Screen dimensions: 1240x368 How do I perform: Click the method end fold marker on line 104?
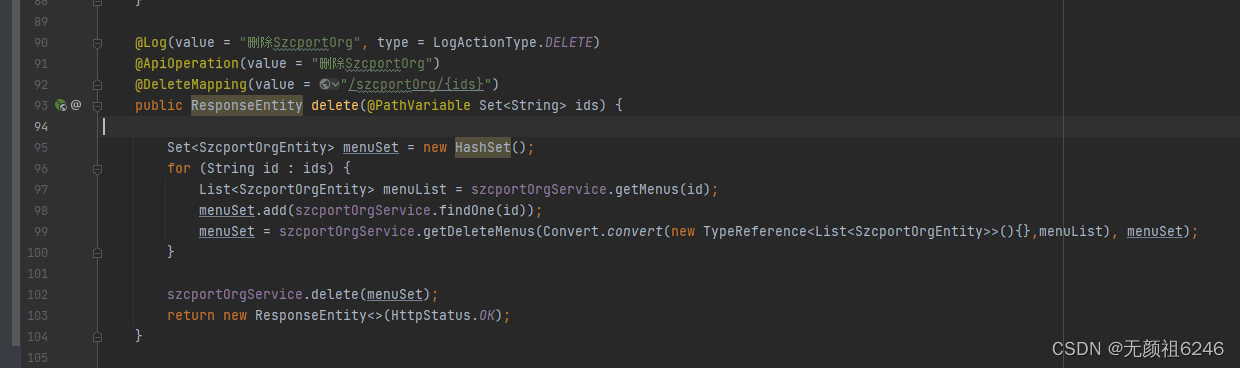[98, 336]
